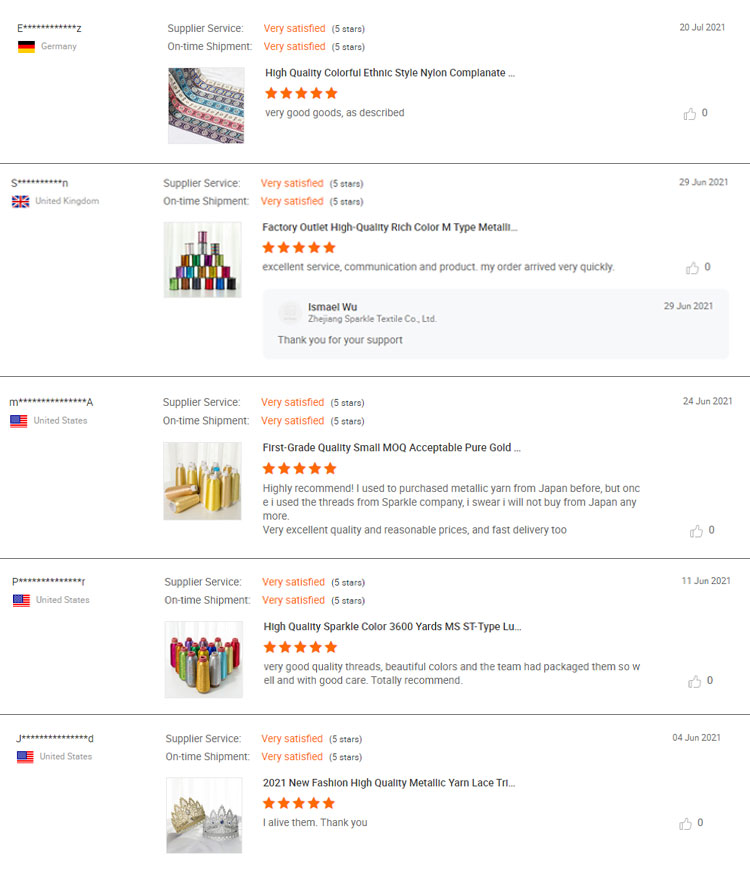The width and height of the screenshot is (750, 873).
Task: Open the metallic thread spools pyramid thumbnail
Action: click(x=202, y=260)
